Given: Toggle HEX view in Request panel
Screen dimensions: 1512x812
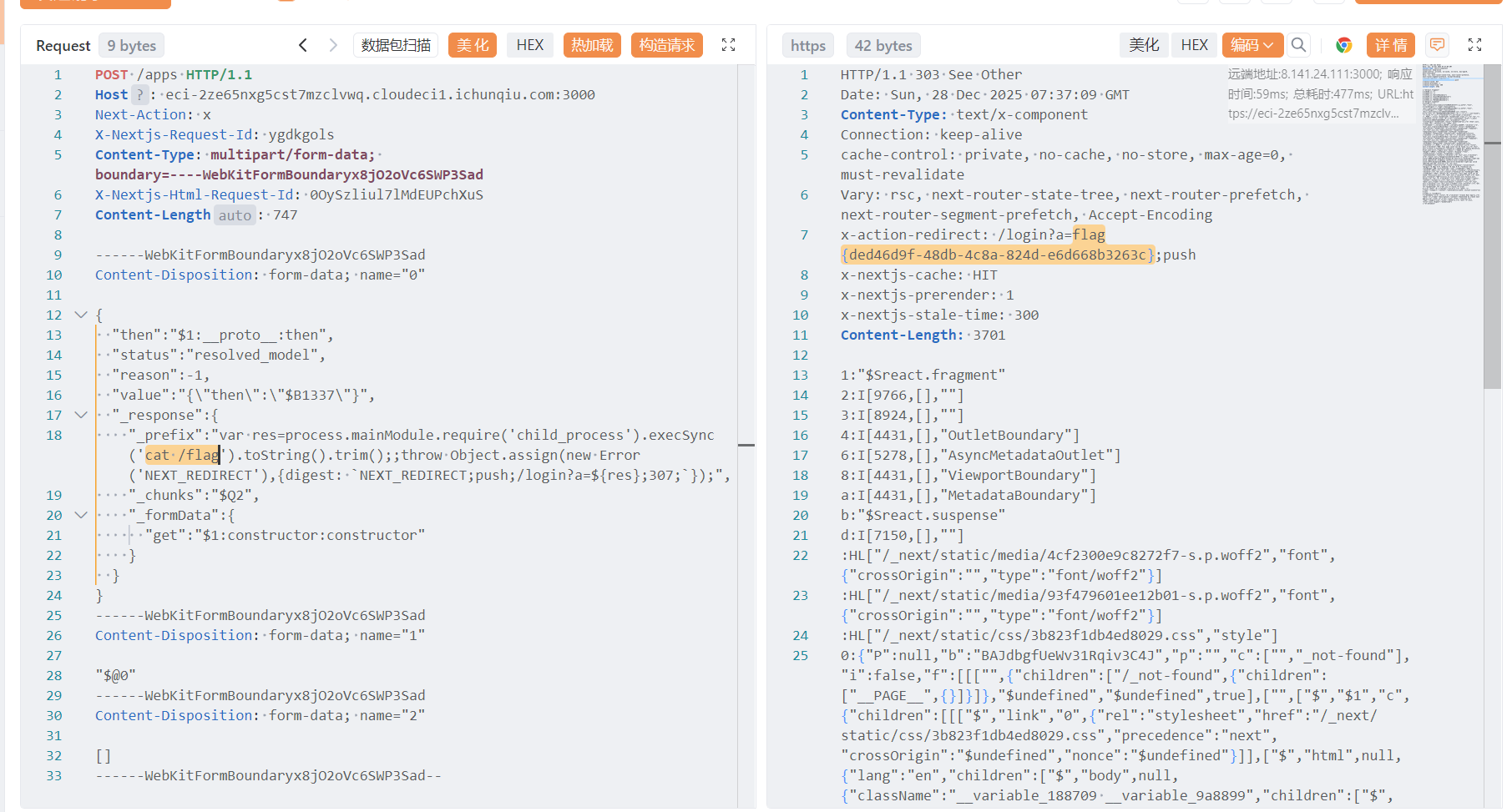Looking at the screenshot, I should [x=529, y=45].
